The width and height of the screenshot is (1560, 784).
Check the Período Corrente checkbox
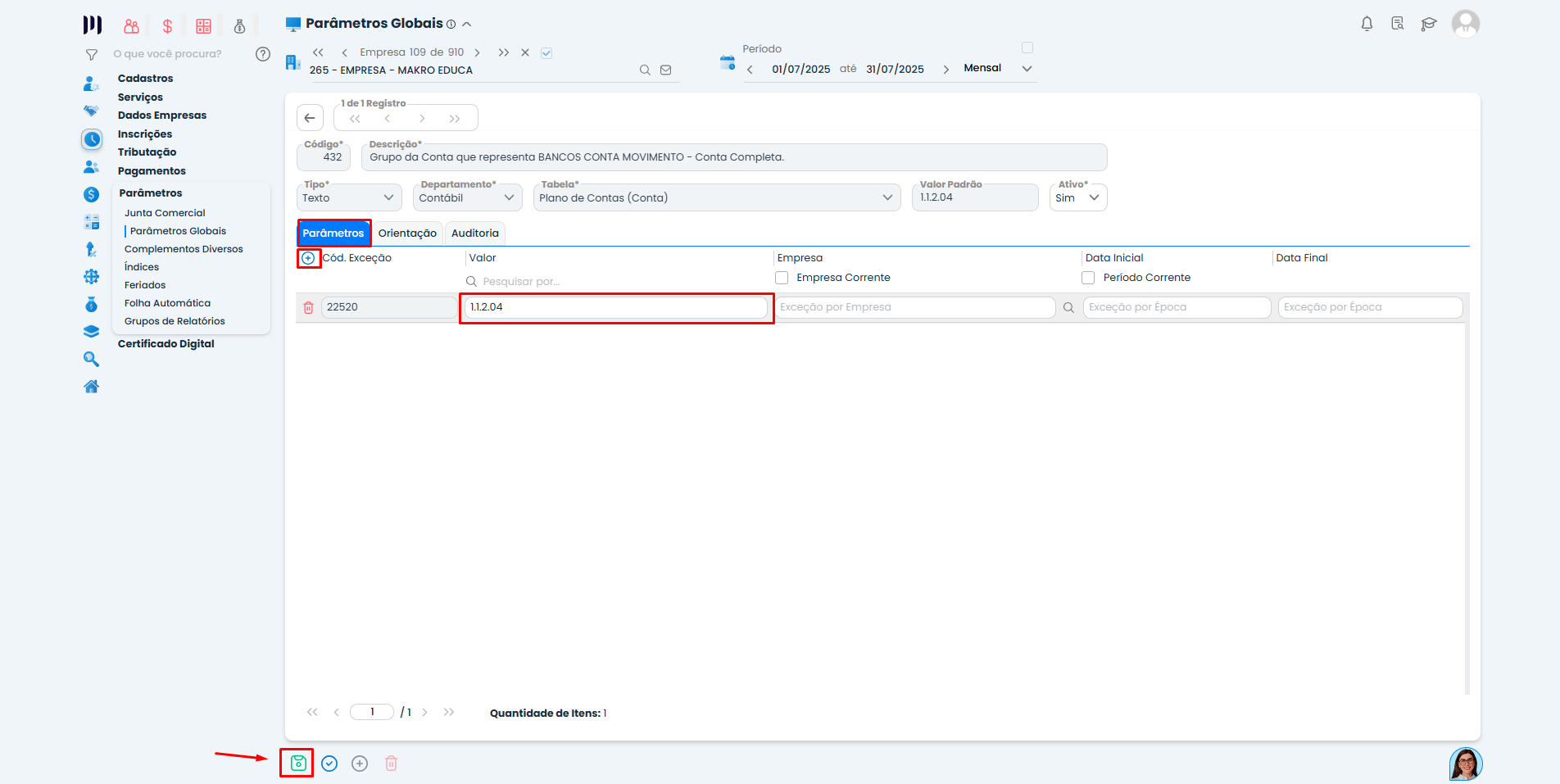1088,278
